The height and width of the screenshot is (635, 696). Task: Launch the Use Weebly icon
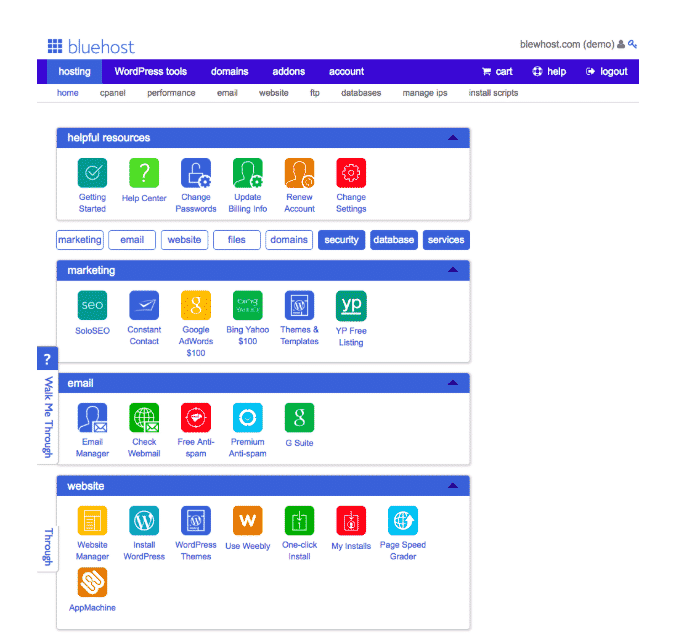coord(248,521)
